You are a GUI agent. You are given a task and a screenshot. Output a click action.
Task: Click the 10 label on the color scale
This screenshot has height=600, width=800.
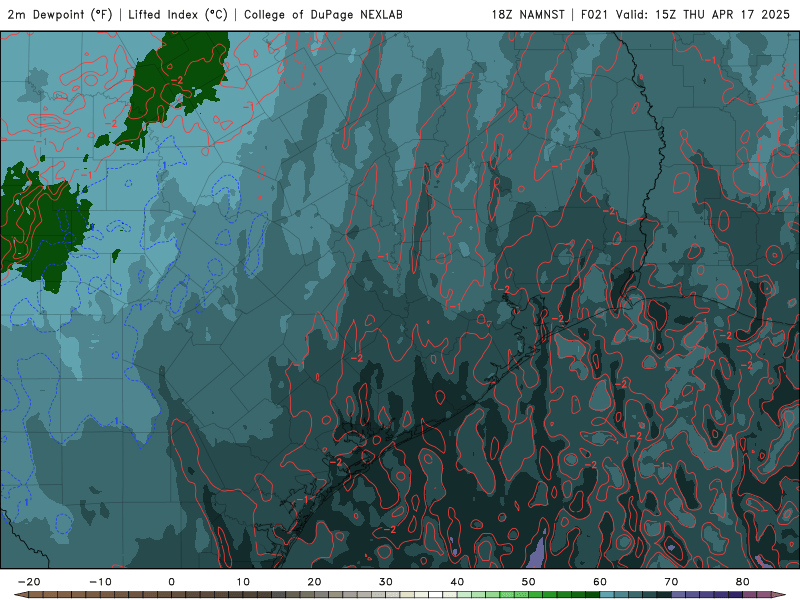(243, 582)
